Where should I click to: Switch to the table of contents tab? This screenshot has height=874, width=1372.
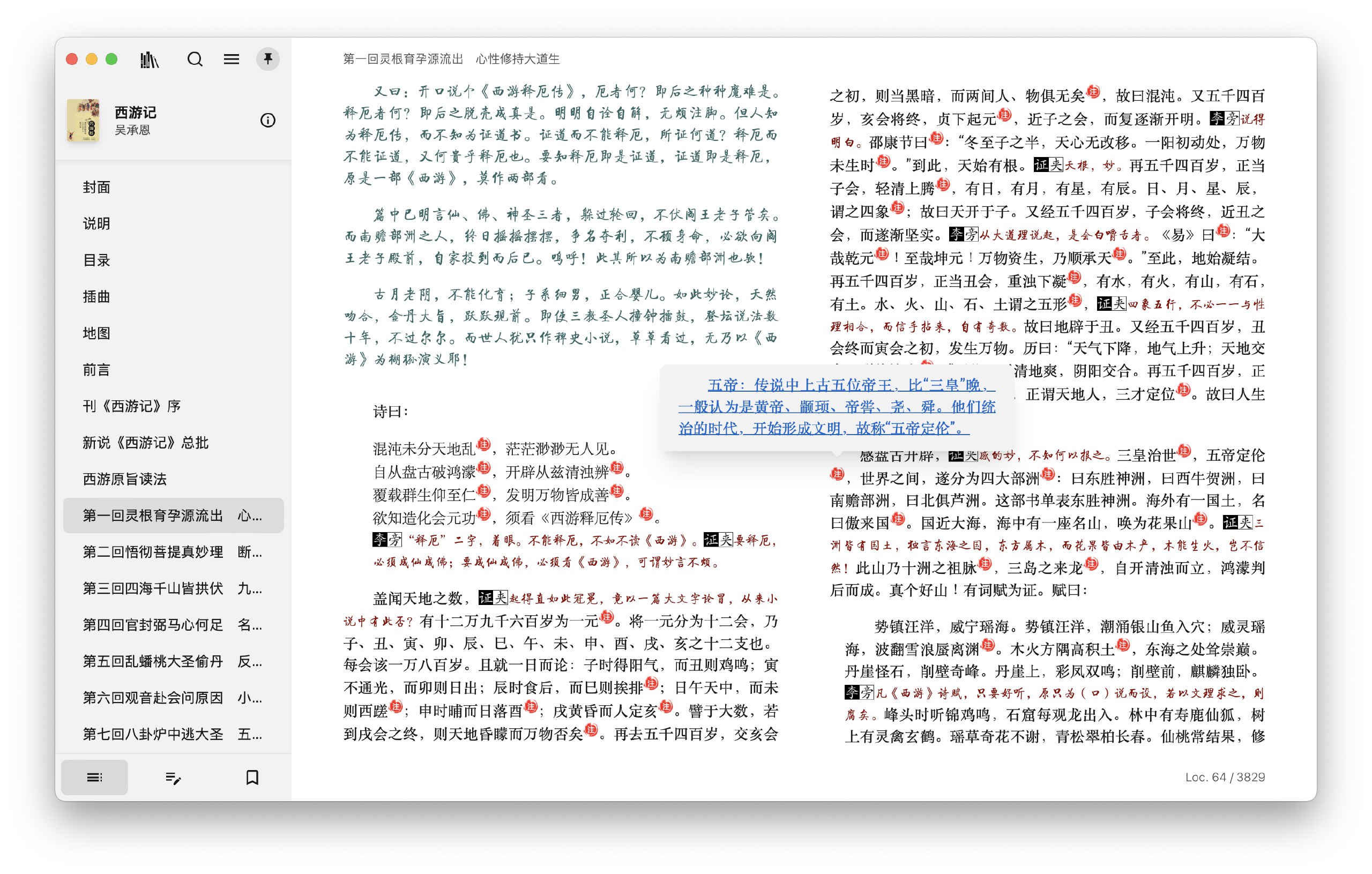pos(94,777)
